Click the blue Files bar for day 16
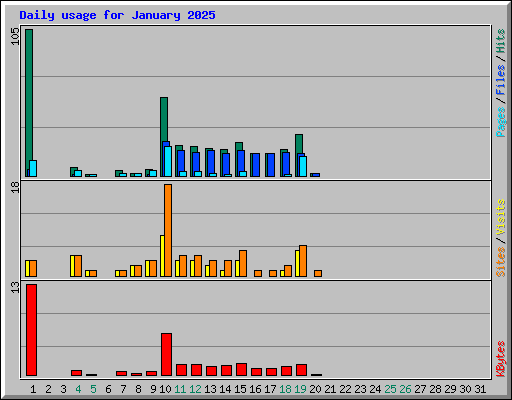The height and width of the screenshot is (400, 512). coord(256,165)
